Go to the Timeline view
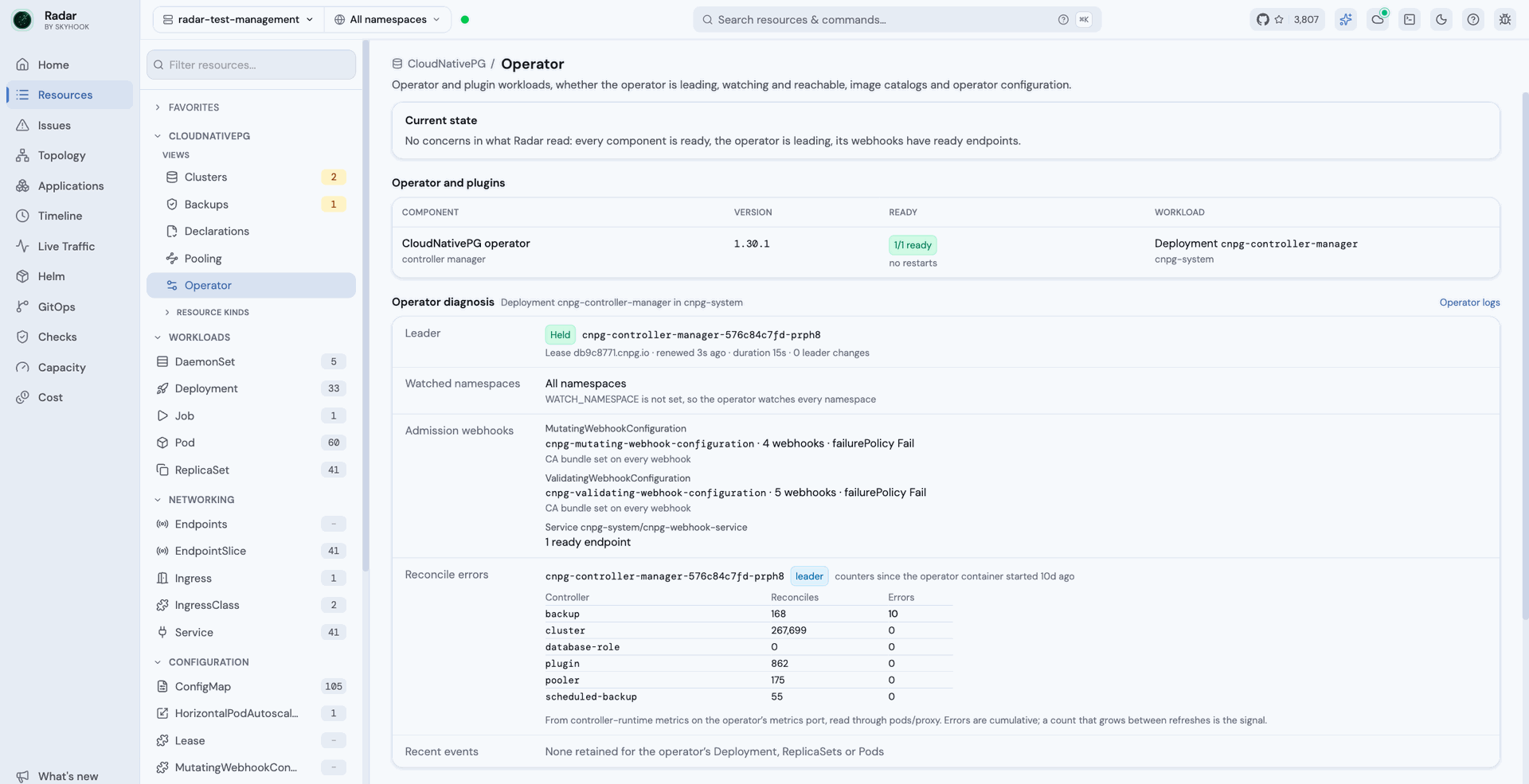The width and height of the screenshot is (1529, 784). click(69, 216)
